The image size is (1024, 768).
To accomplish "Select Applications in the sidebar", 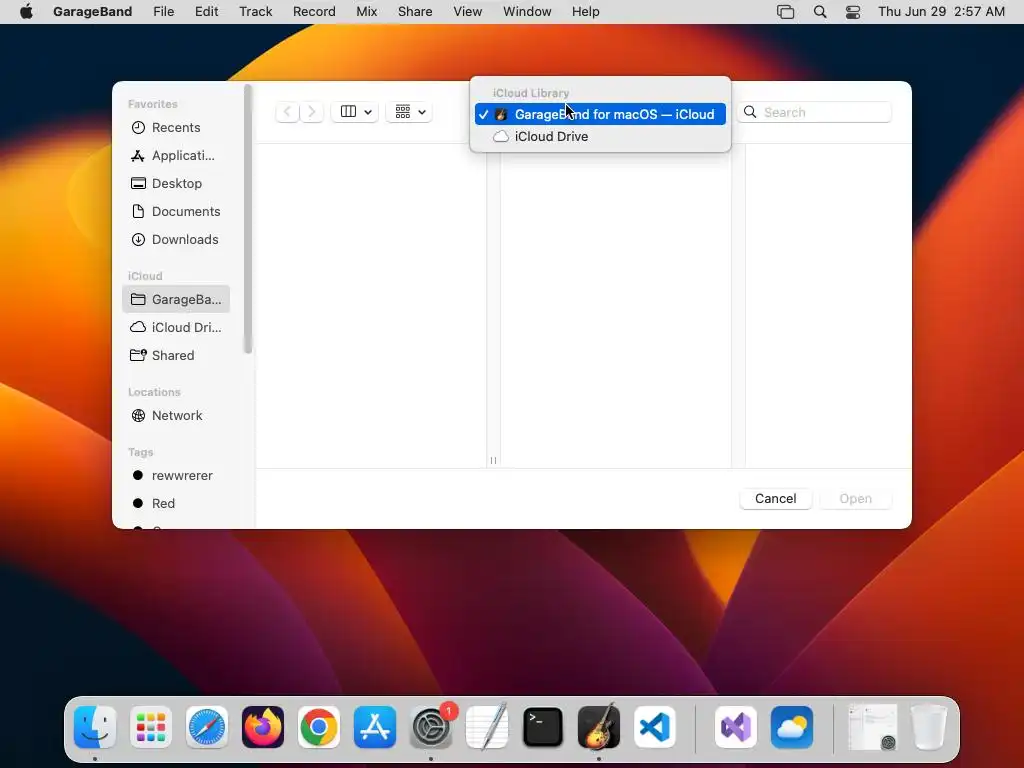I will coord(176,155).
